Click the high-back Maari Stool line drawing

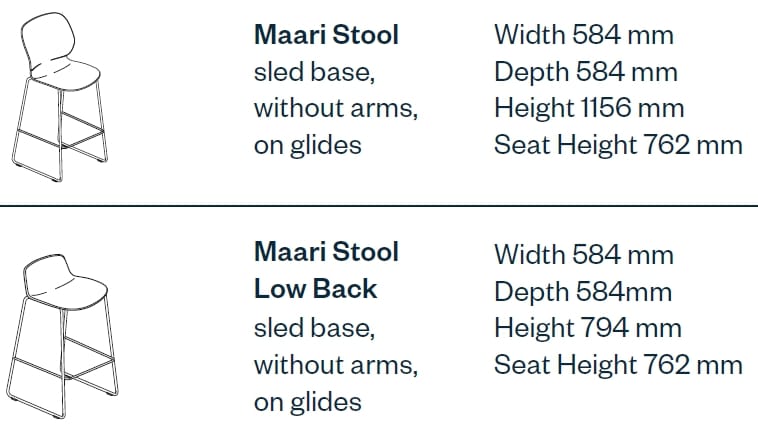pyautogui.click(x=62, y=100)
